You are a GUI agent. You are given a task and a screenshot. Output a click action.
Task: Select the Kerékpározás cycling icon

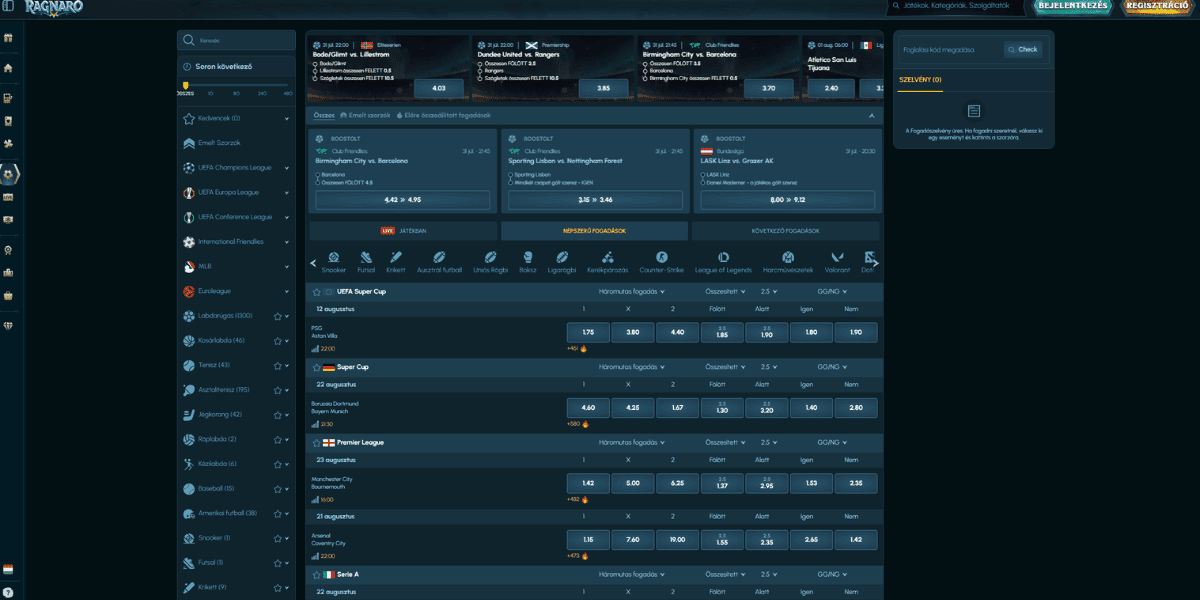tap(607, 262)
